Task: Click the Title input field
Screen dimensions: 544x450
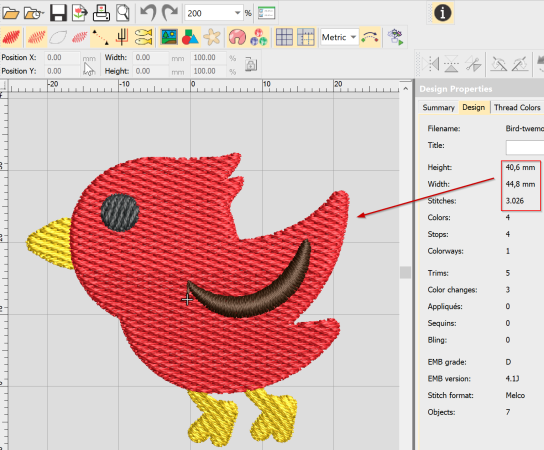Action: tap(525, 147)
